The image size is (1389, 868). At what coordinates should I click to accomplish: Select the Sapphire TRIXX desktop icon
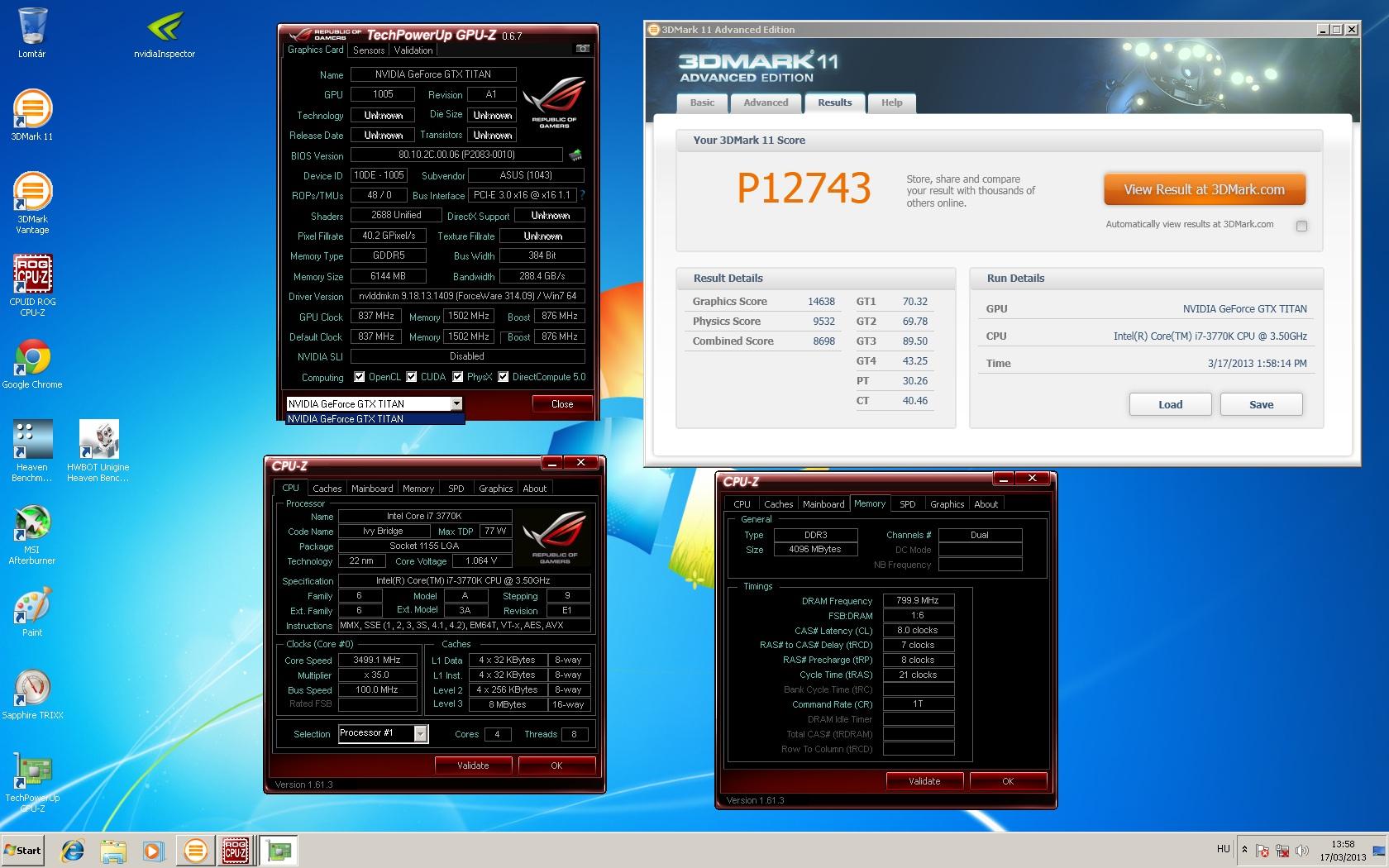click(x=32, y=694)
